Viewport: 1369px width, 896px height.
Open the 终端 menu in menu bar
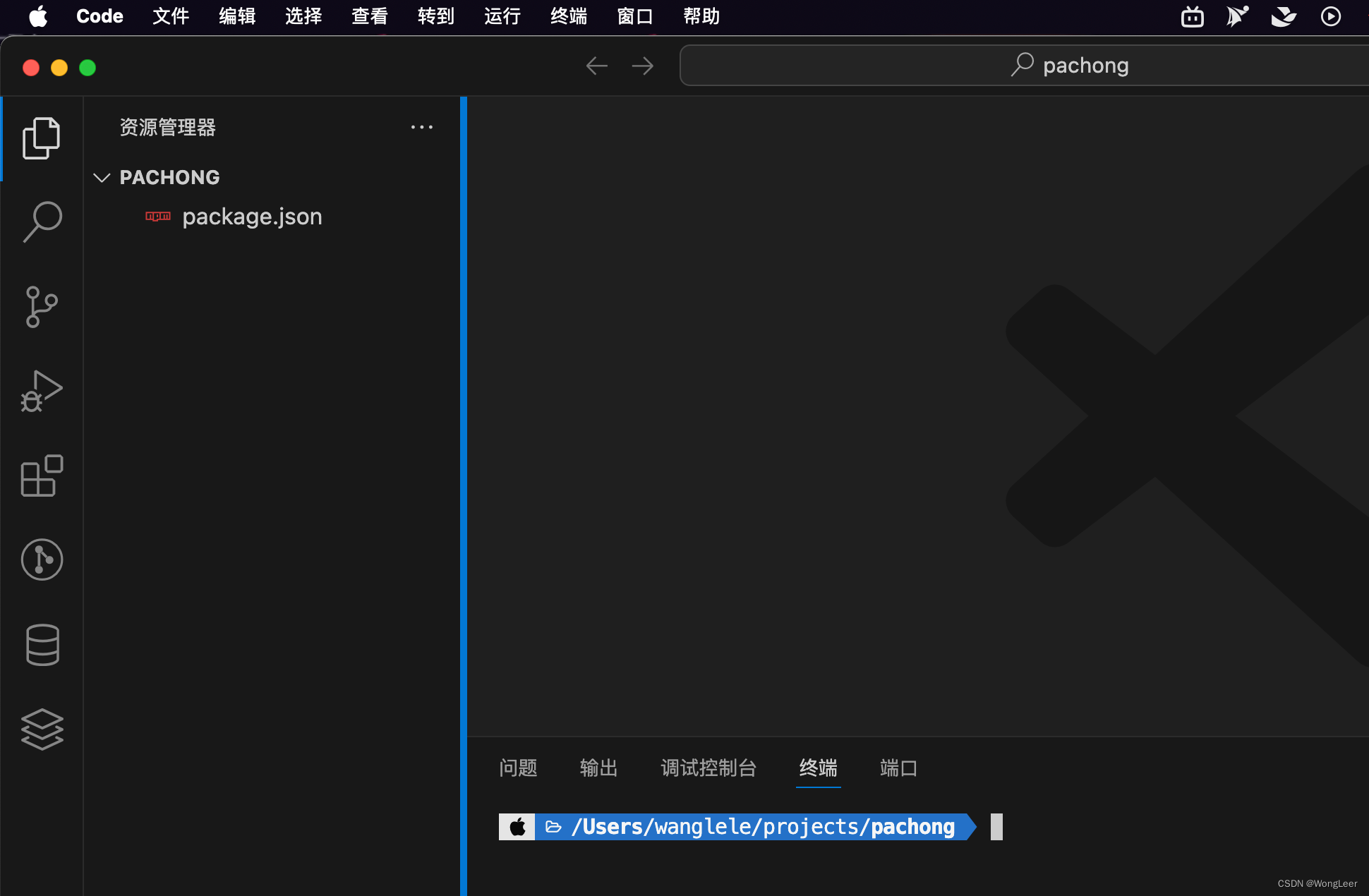[569, 16]
